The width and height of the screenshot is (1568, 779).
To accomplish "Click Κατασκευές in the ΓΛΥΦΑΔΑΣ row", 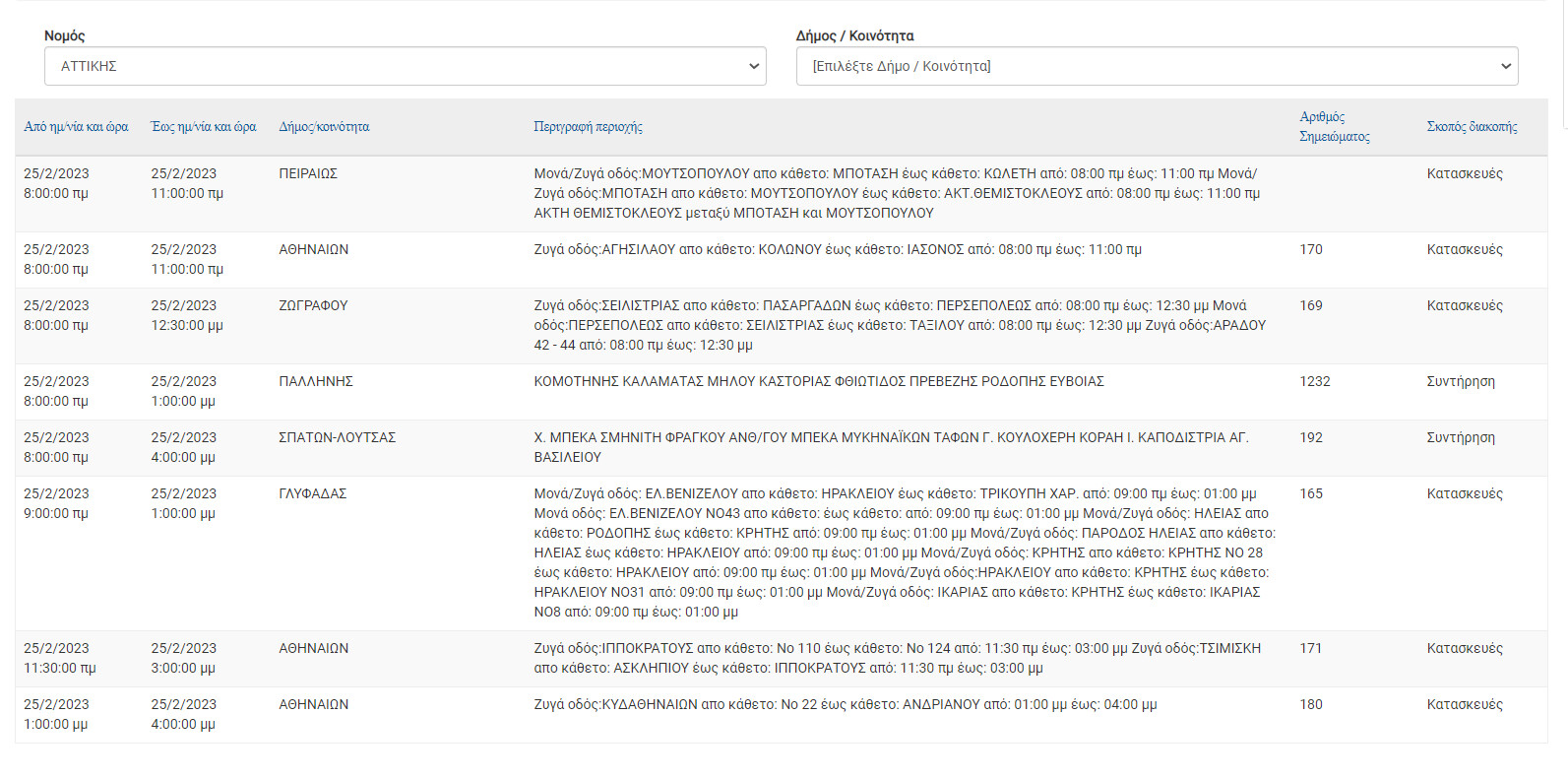I will [x=1465, y=493].
